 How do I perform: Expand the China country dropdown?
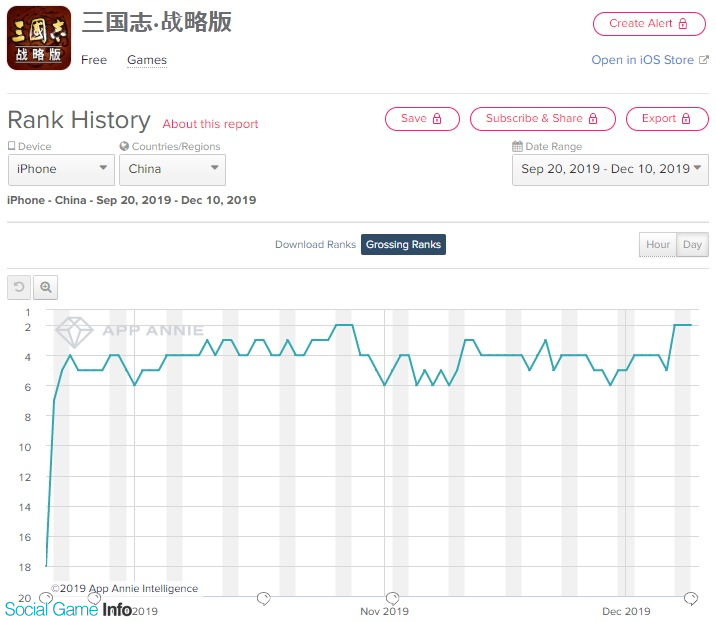172,169
